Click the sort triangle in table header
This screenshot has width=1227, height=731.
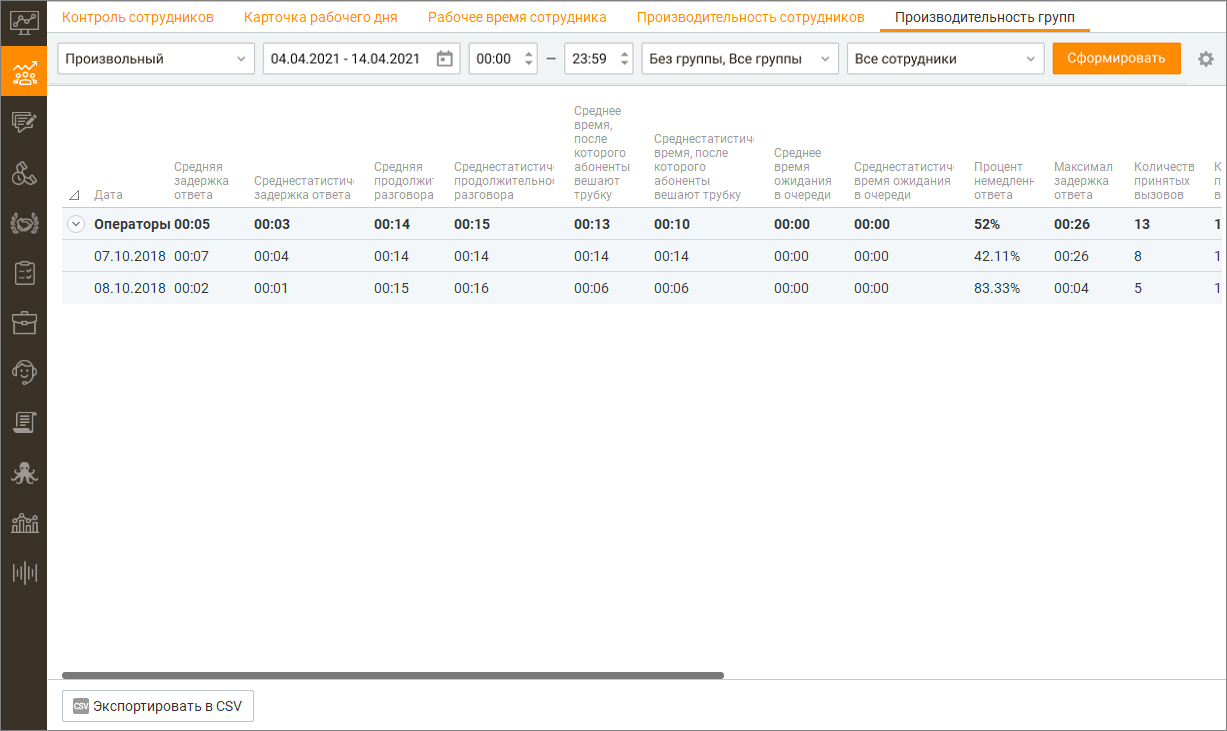click(75, 195)
